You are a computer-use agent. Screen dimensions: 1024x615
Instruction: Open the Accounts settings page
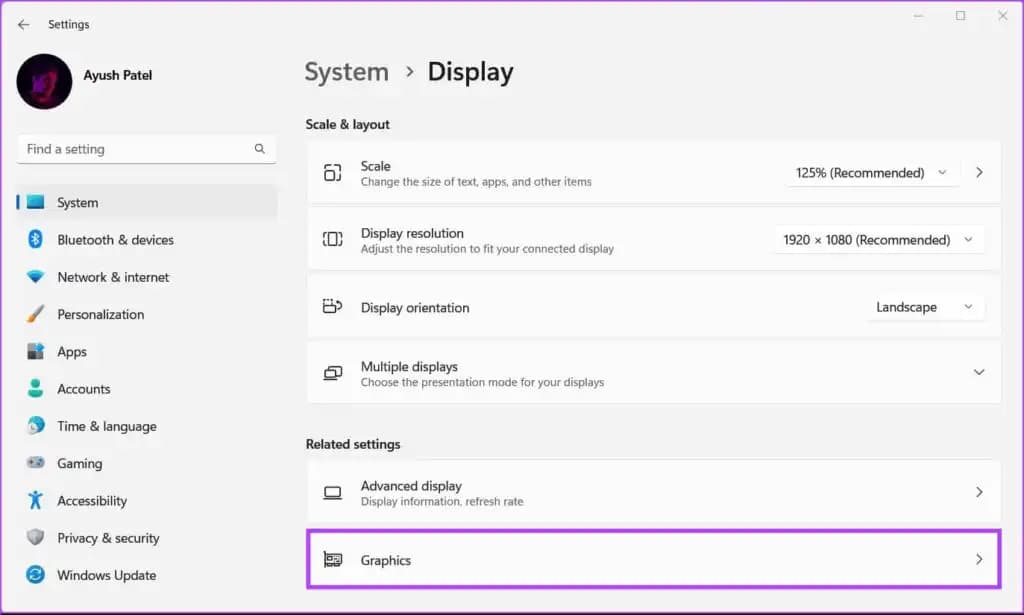[x=83, y=389]
